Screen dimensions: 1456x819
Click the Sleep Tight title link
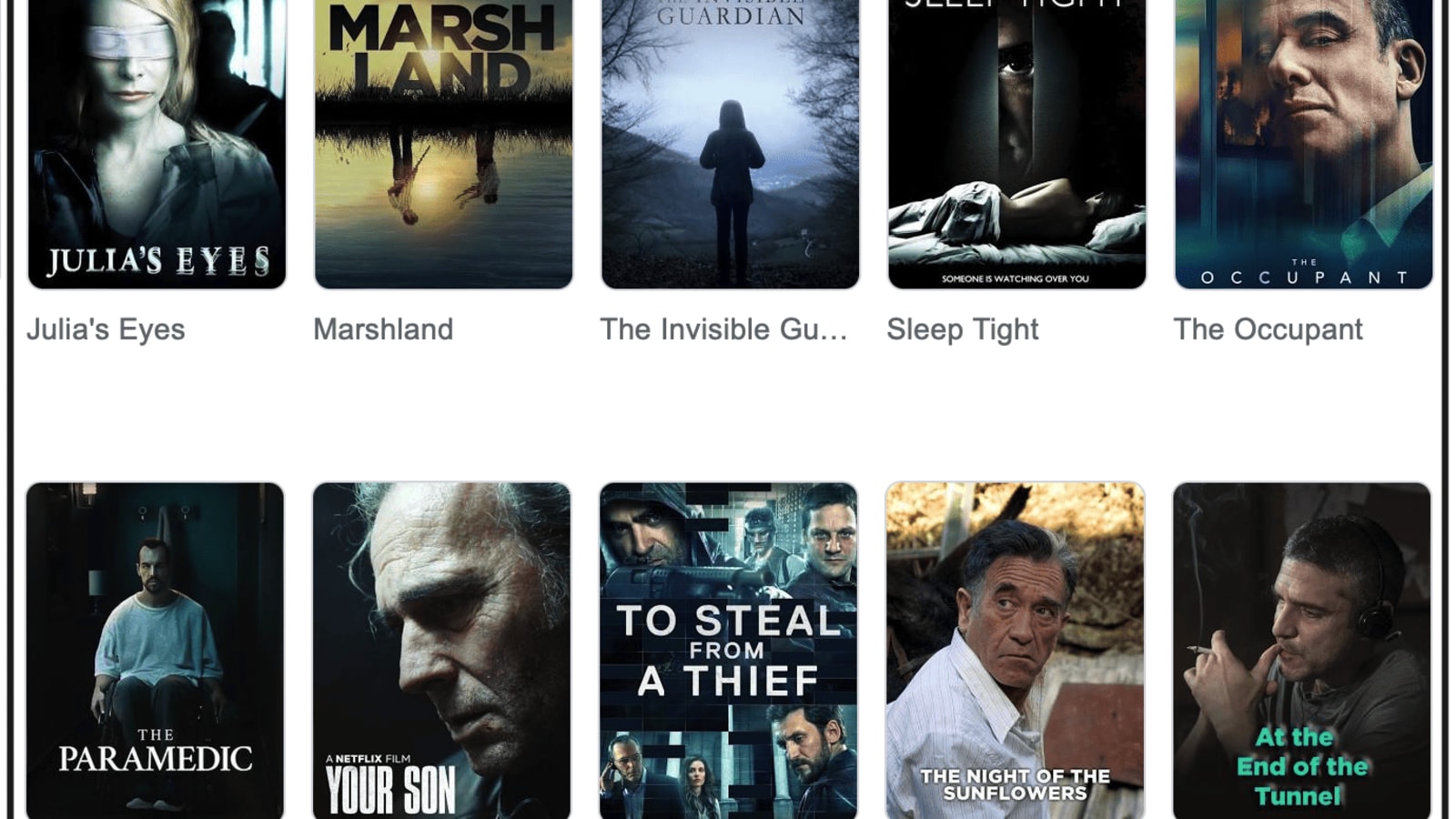coord(963,329)
